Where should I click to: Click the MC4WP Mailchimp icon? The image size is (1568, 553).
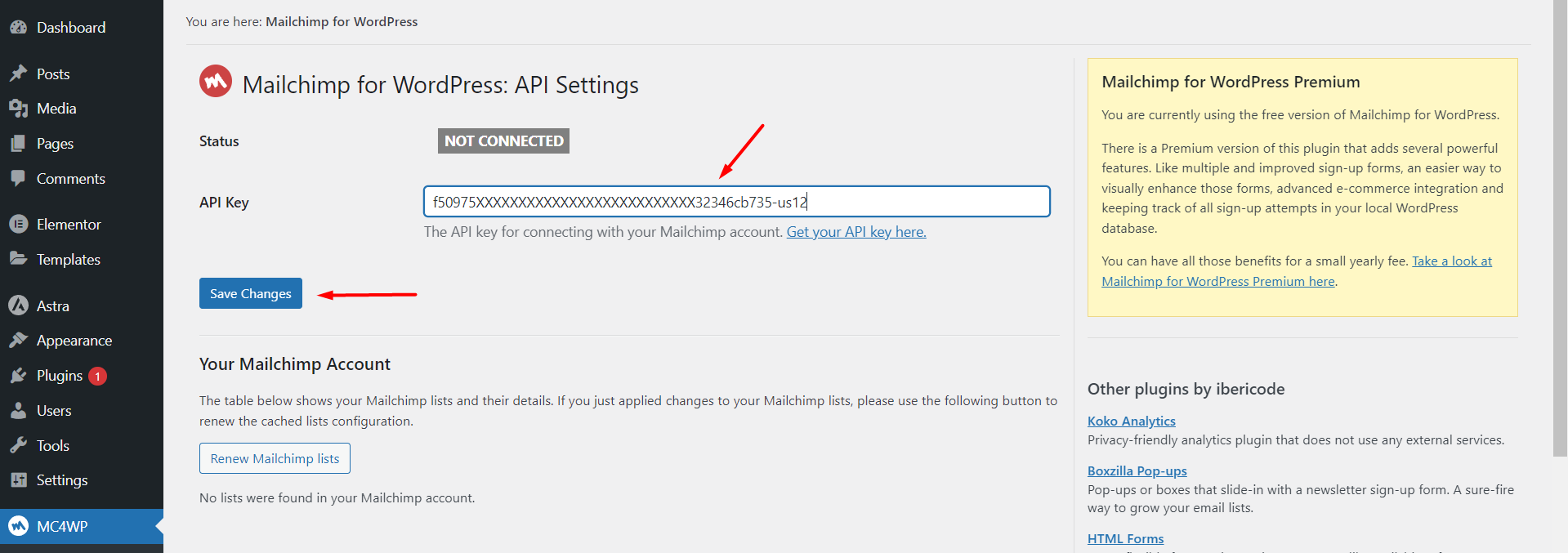coord(18,526)
